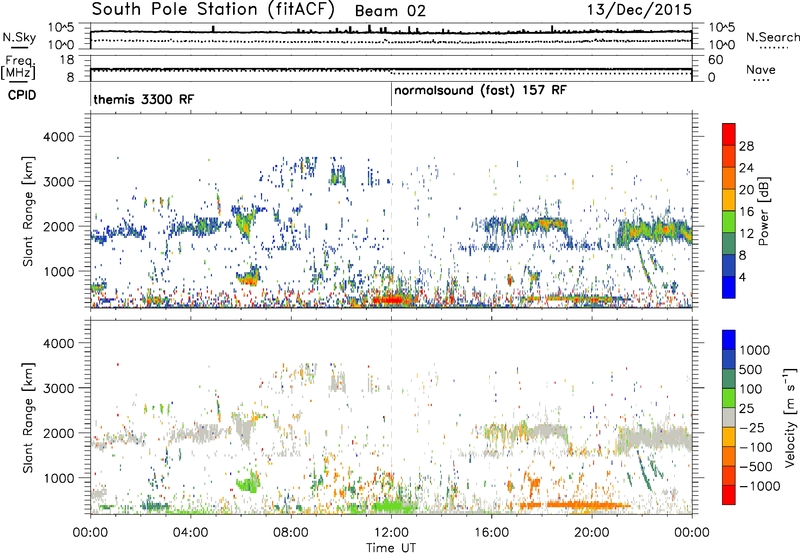The height and width of the screenshot is (554, 800).
Task: Click the '18' frequency axis tick
Action: (67, 60)
